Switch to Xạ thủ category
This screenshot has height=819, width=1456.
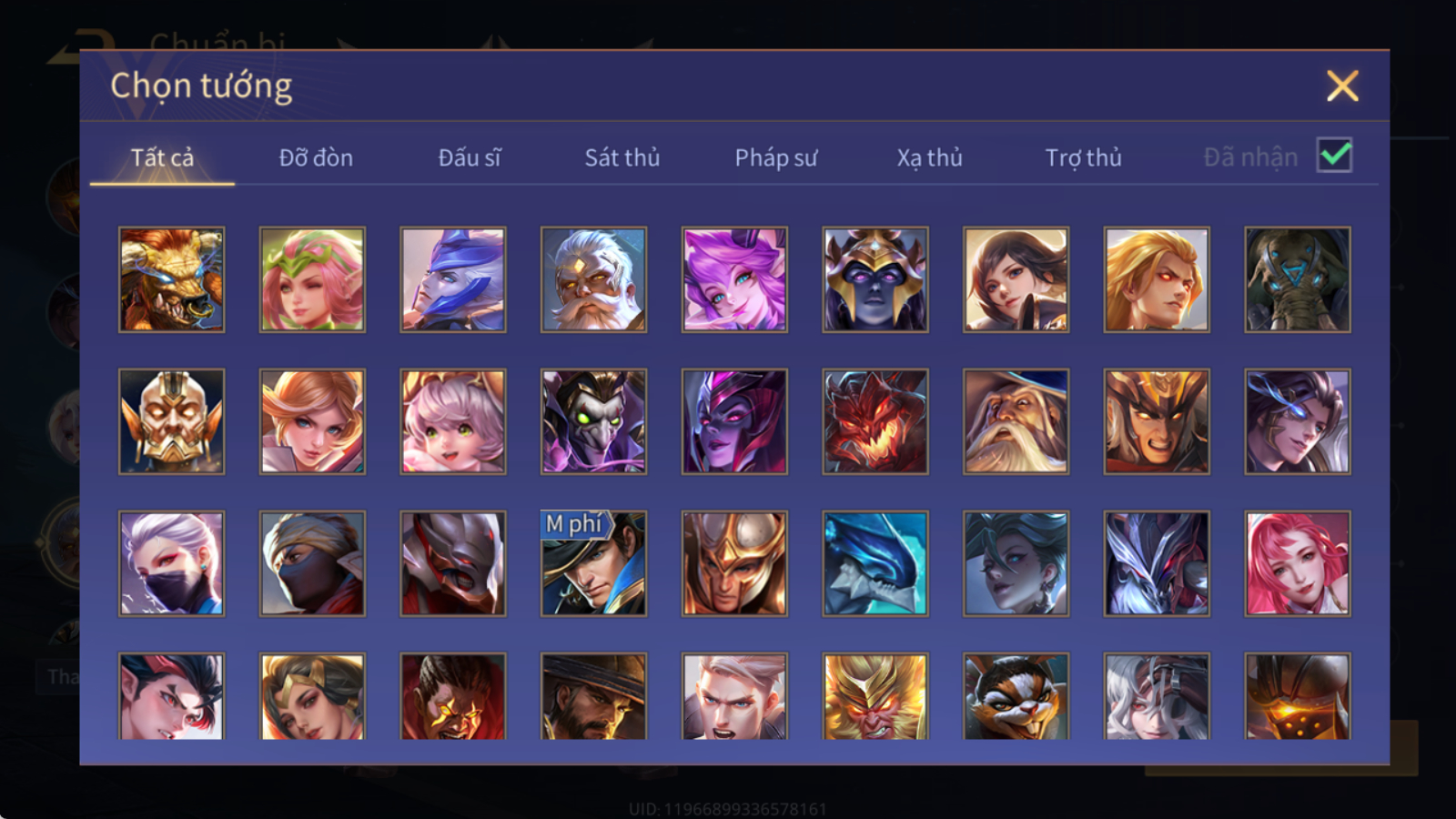point(929,157)
